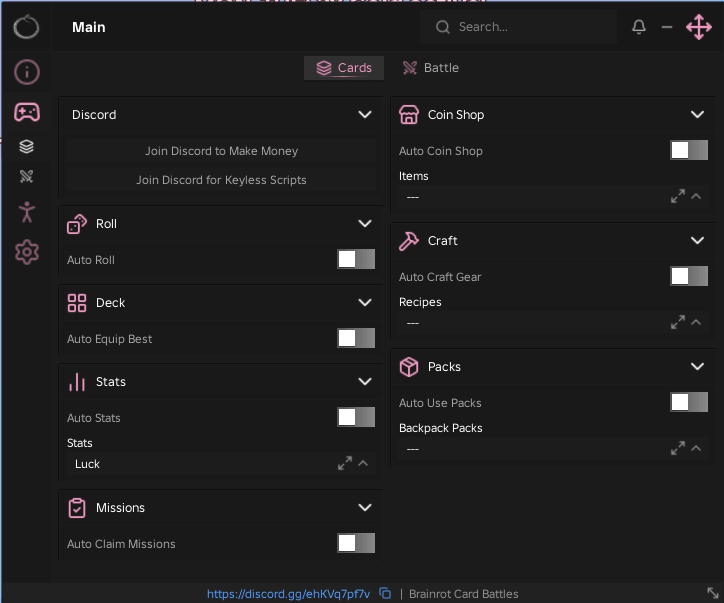Open the discord.gg invite link

click(x=288, y=594)
